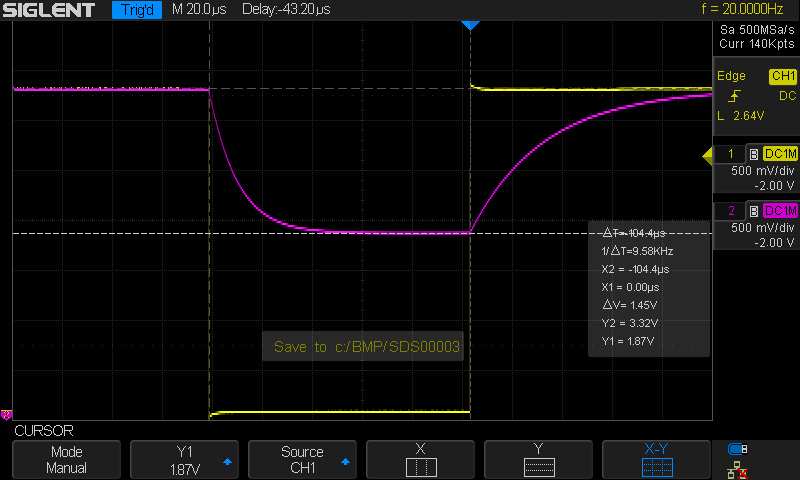This screenshot has width=800, height=480.
Task: Click the rising edge trigger slope icon
Action: point(735,96)
